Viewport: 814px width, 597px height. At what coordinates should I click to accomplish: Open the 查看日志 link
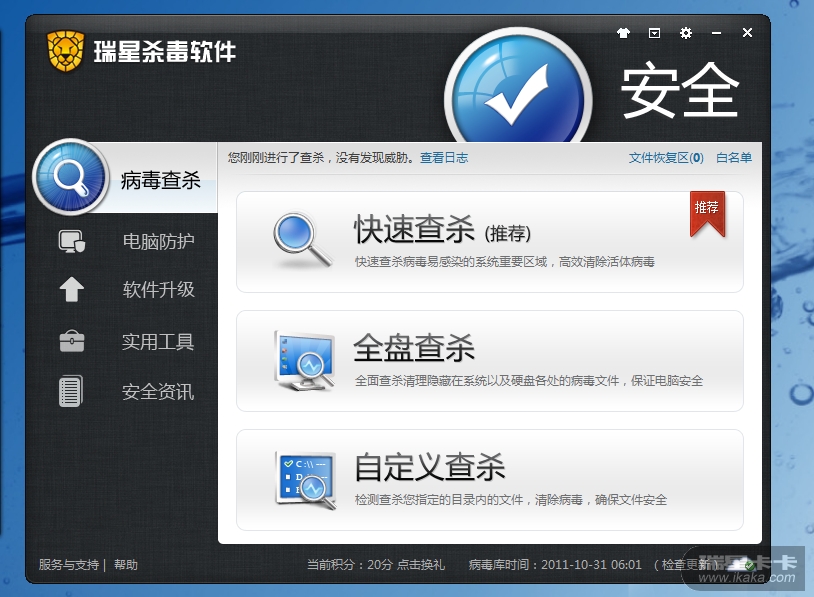(444, 158)
